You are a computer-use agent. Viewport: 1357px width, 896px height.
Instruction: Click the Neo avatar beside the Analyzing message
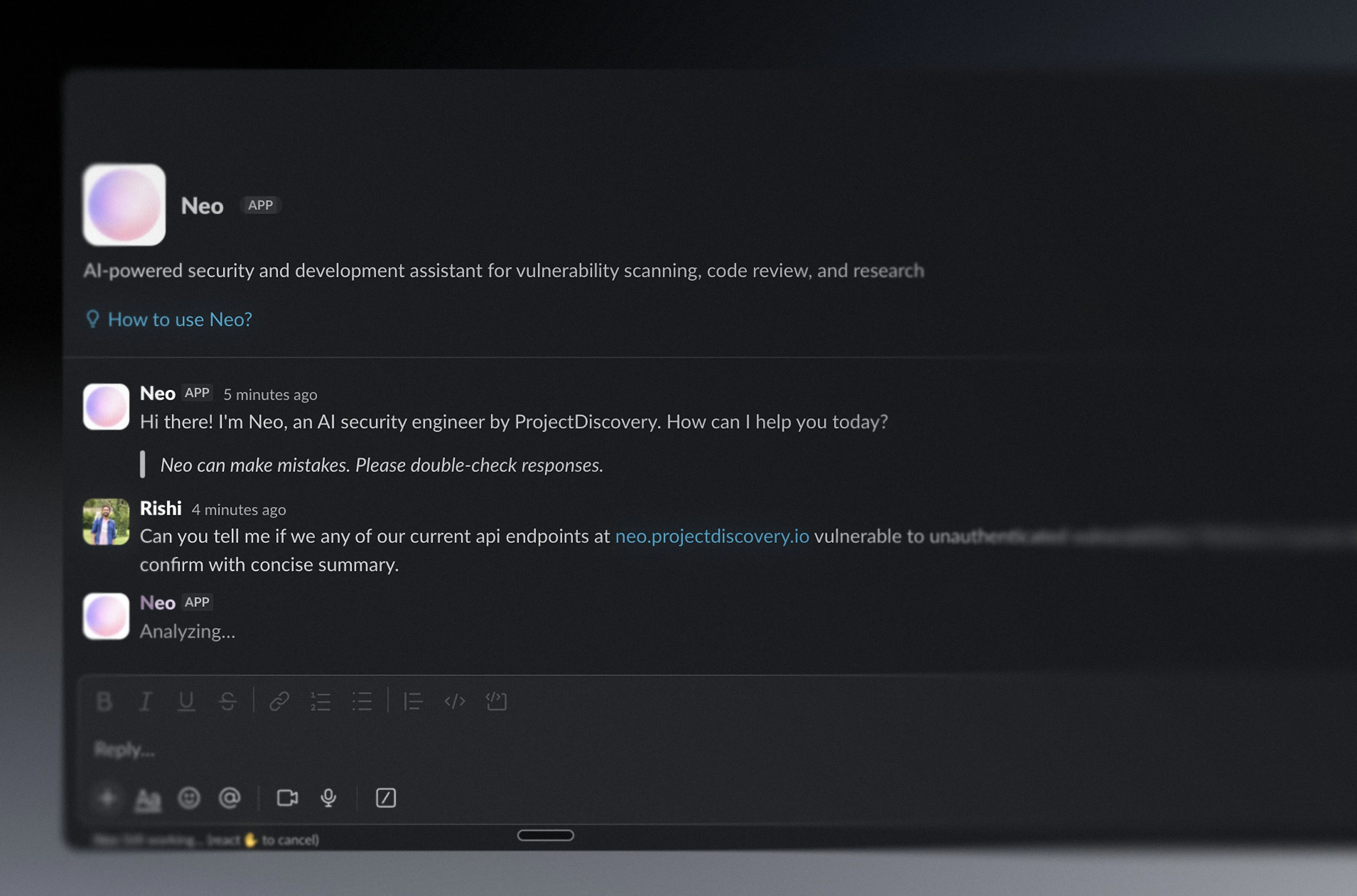106,616
